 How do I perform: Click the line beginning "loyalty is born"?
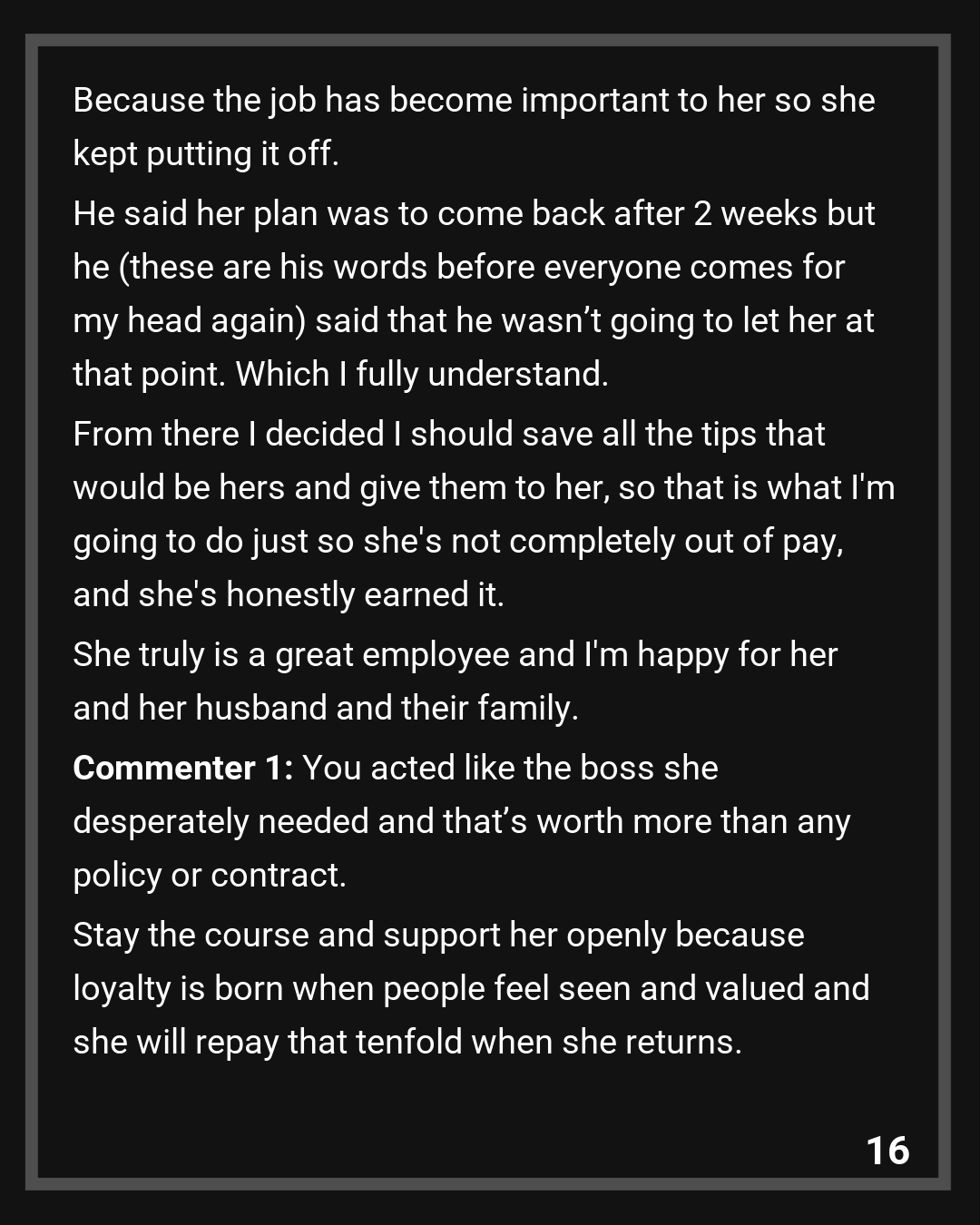[x=470, y=988]
